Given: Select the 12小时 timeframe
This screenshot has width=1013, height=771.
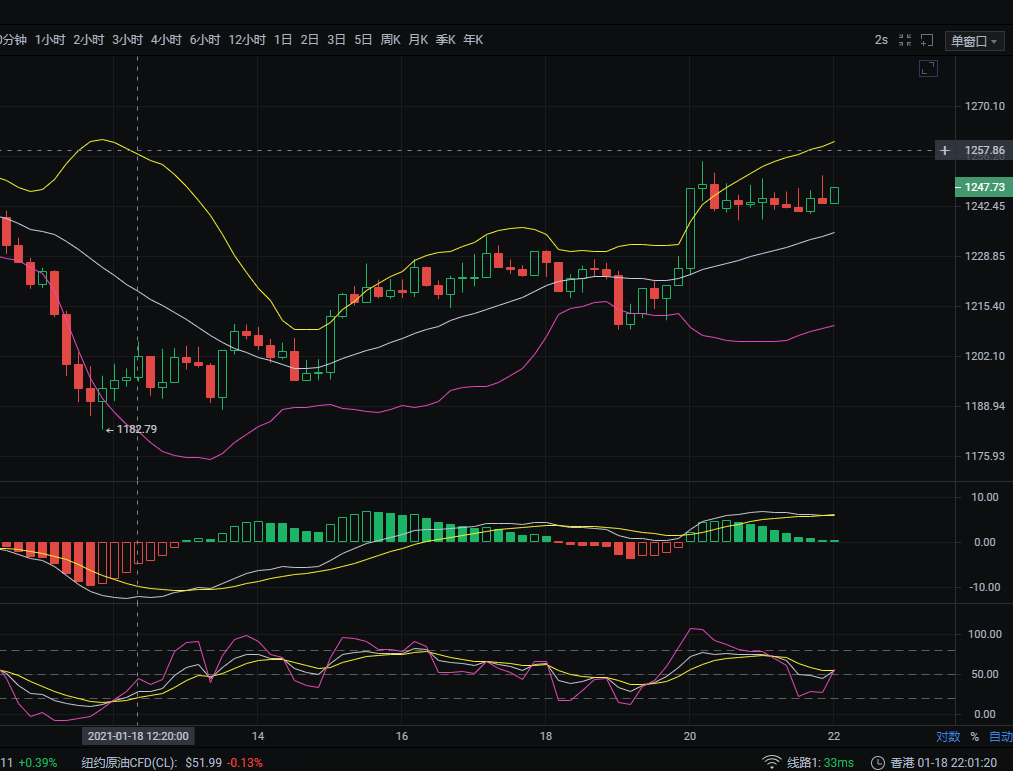Looking at the screenshot, I should click(x=247, y=40).
